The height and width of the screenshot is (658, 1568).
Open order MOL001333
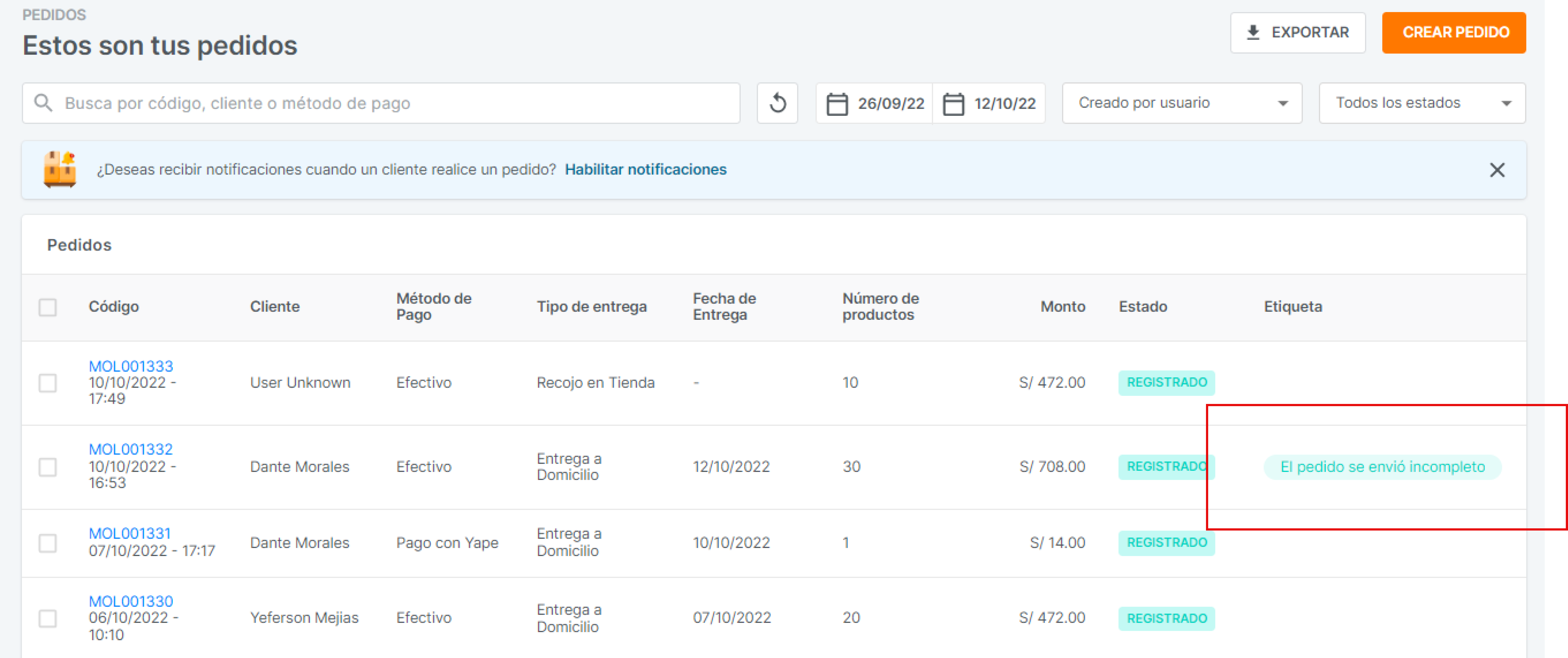click(131, 366)
